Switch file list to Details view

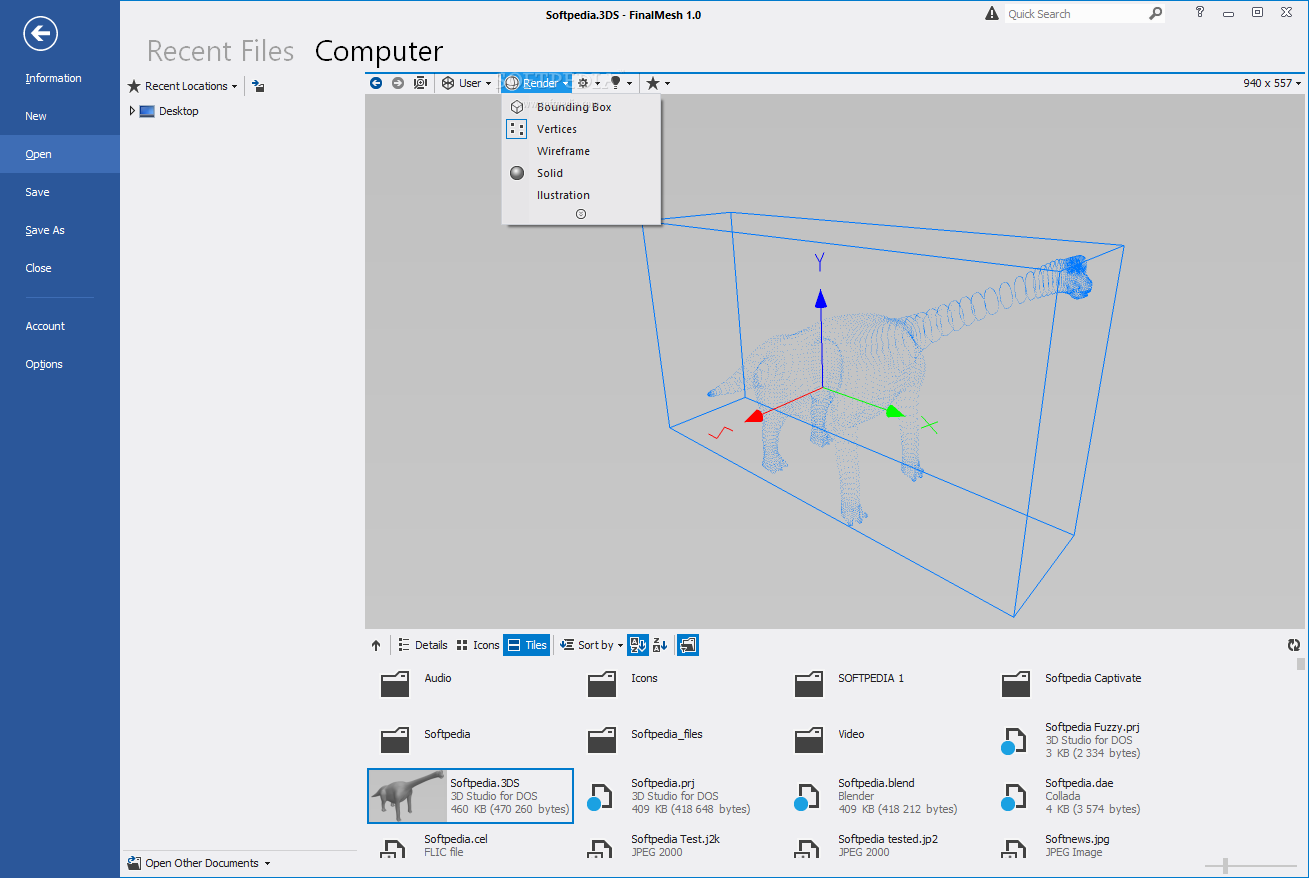click(422, 645)
